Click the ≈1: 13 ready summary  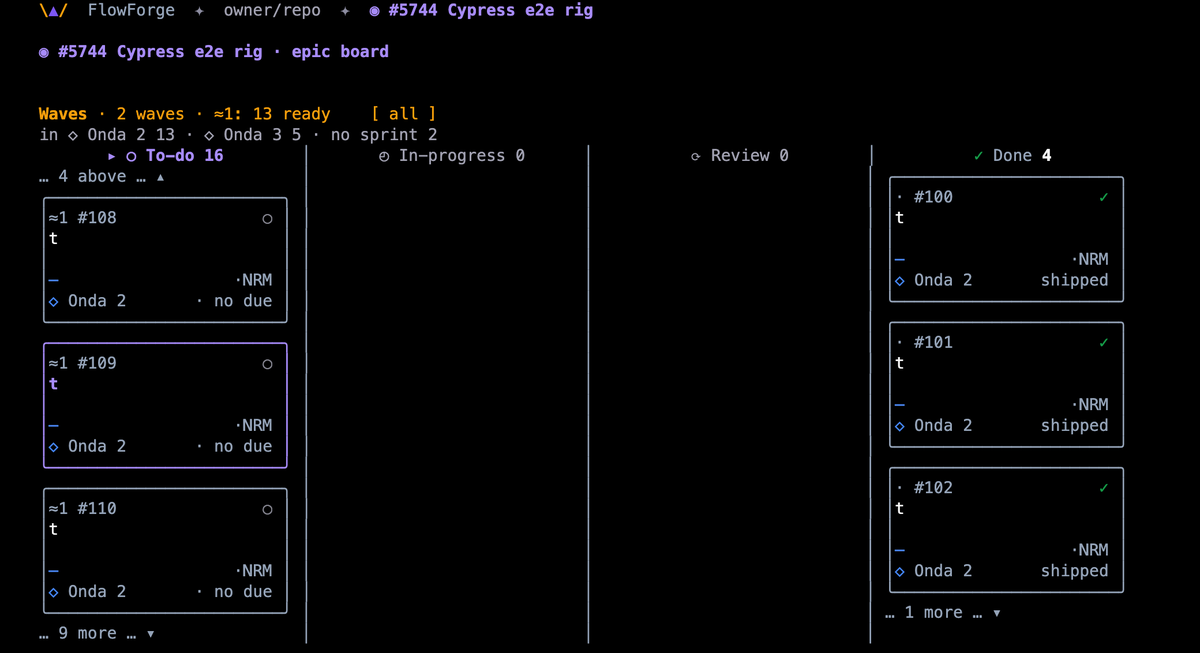272,114
